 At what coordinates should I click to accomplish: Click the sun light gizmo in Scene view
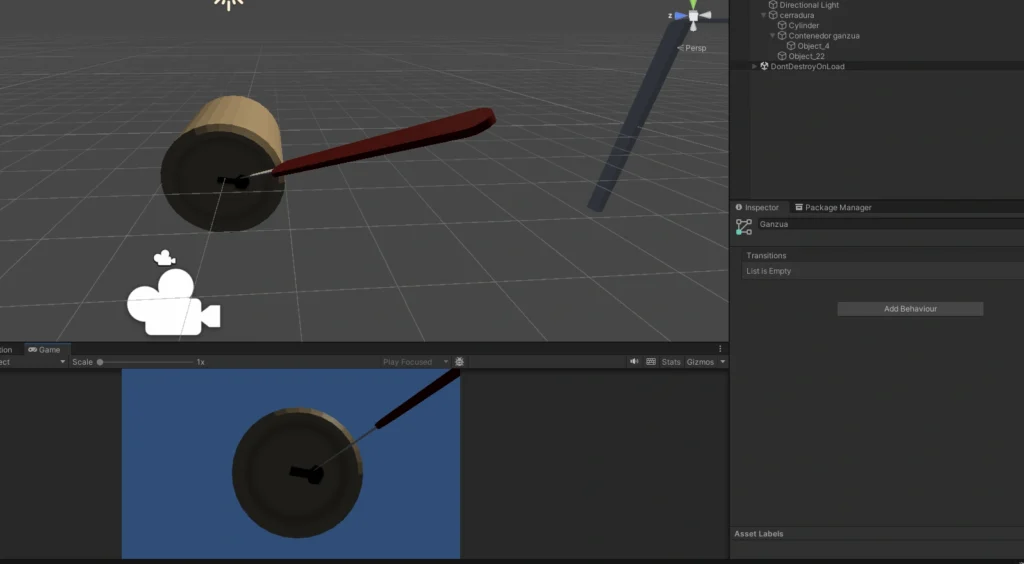click(x=229, y=4)
